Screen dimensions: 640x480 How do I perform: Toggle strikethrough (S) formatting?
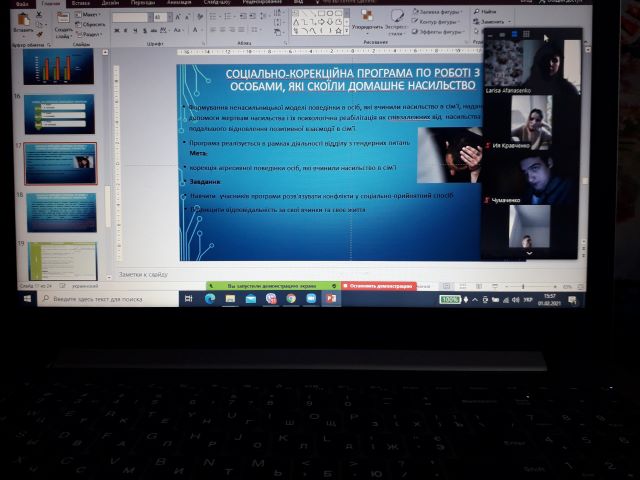(144, 31)
